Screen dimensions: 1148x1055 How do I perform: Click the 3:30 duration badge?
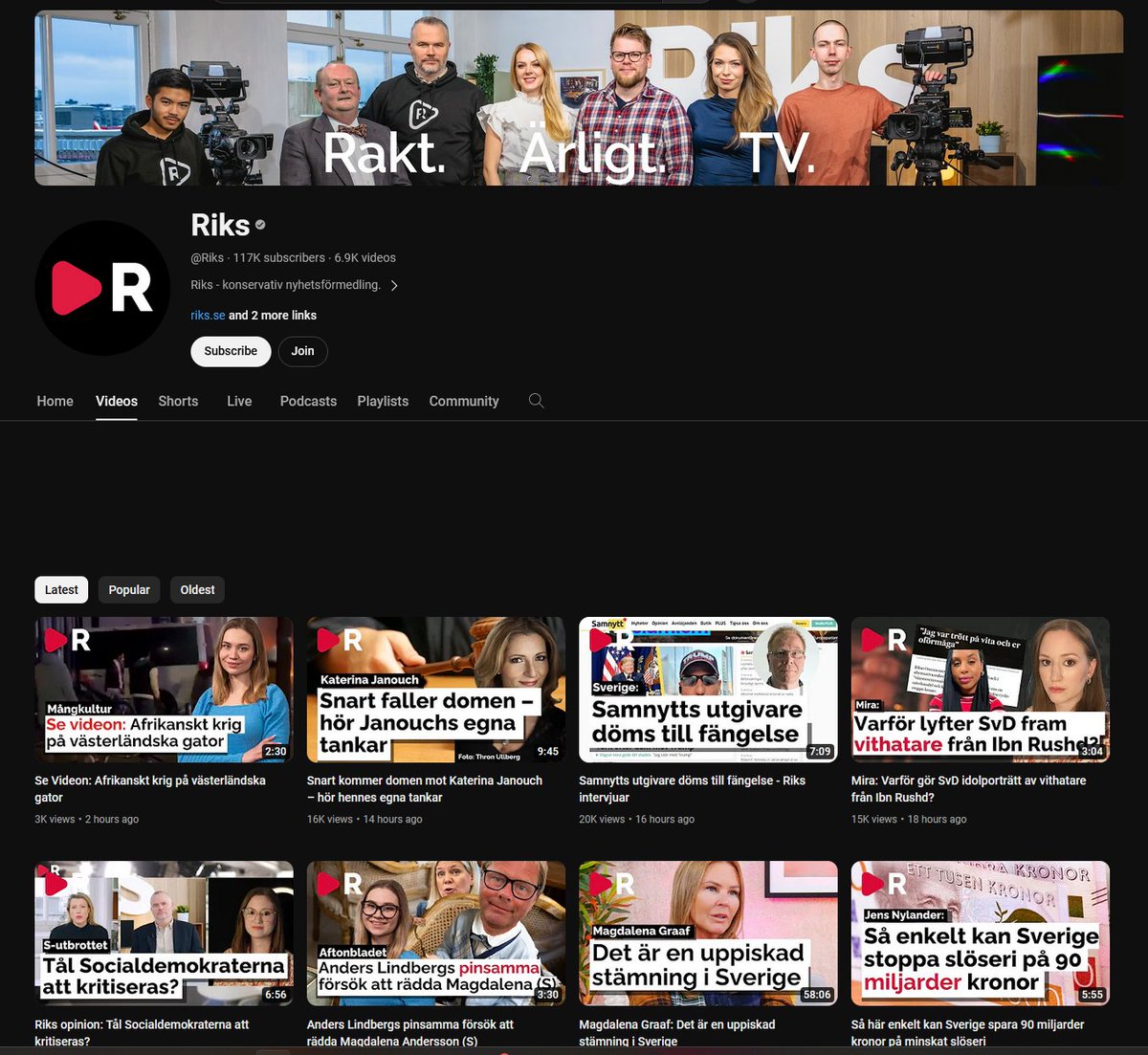point(548,995)
